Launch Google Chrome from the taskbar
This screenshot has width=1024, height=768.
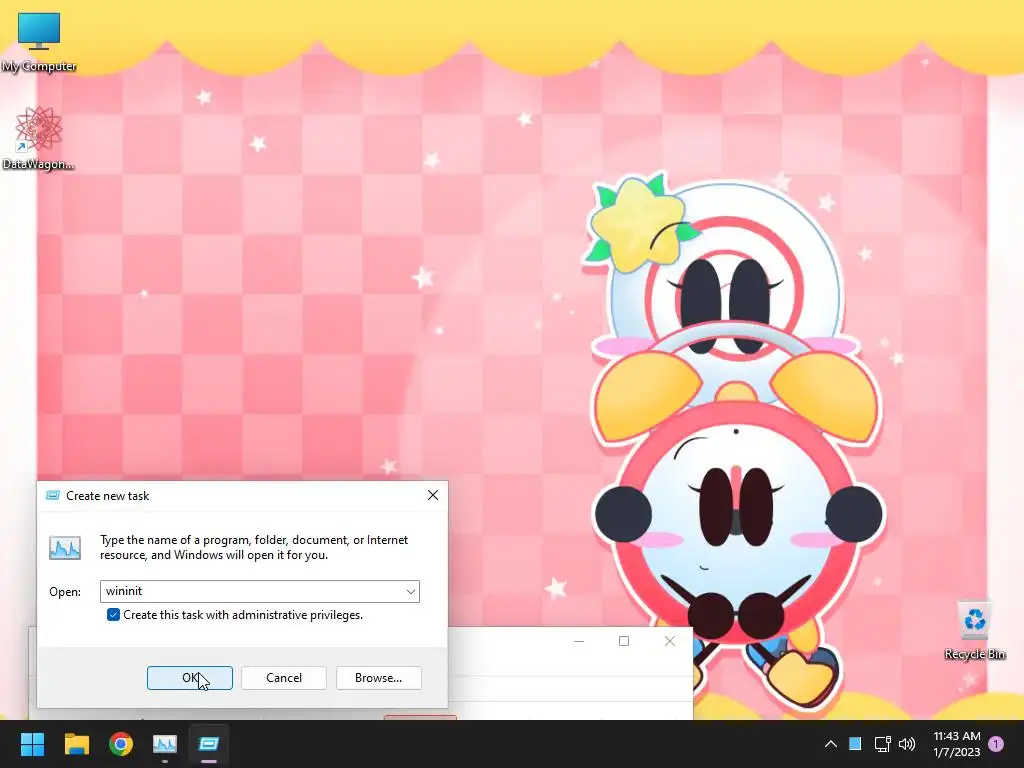click(121, 744)
